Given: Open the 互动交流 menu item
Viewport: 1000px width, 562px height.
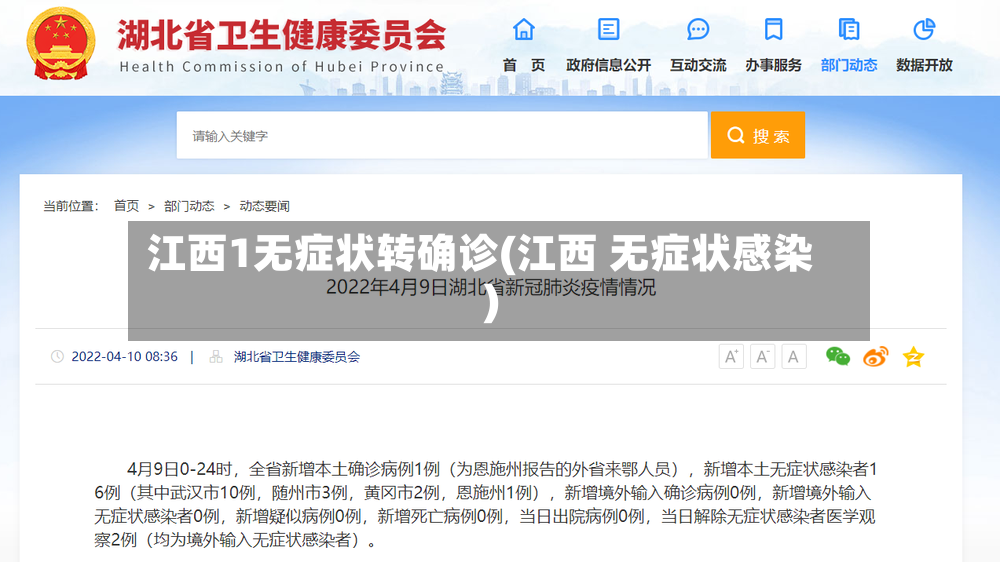Looking at the screenshot, I should click(698, 65).
